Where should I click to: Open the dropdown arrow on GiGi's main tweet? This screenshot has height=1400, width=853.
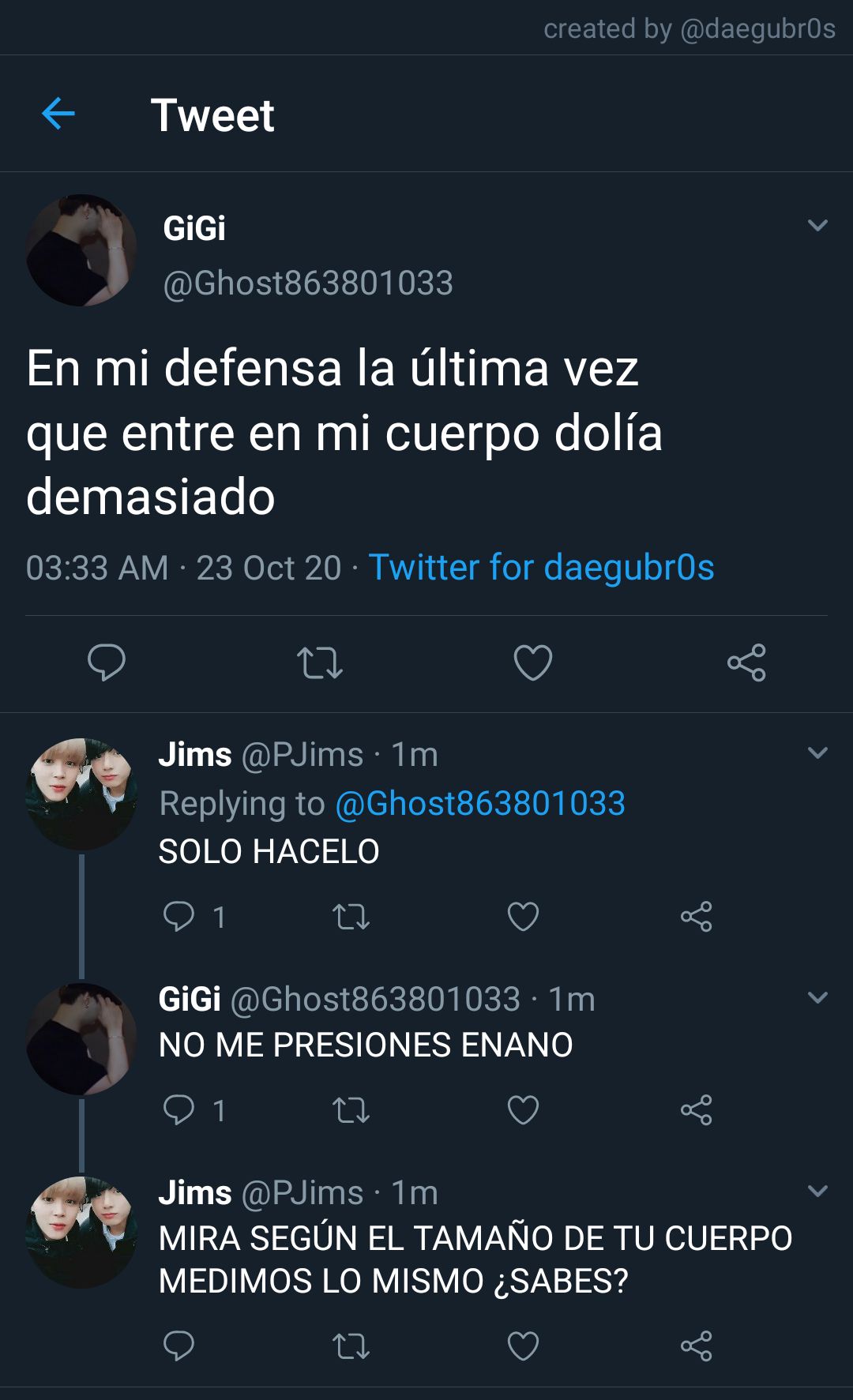pos(818,225)
